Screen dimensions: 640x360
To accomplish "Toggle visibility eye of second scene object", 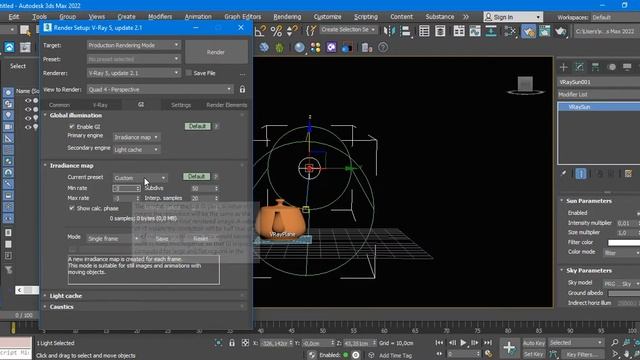I will coord(28,109).
